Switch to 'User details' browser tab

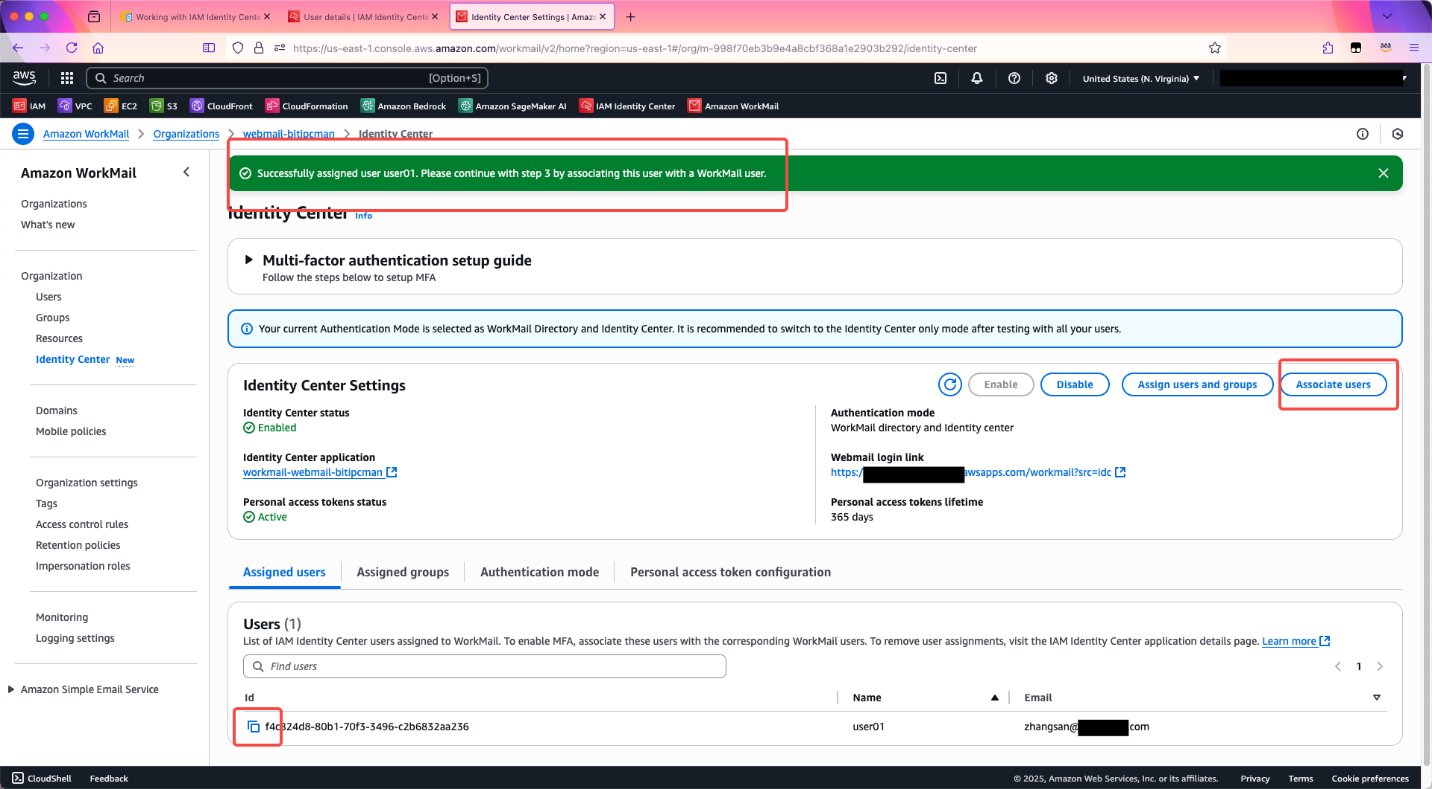[x=362, y=17]
